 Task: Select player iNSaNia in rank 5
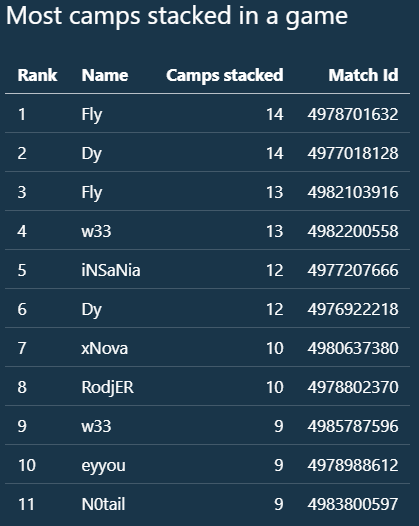pyautogui.click(x=111, y=270)
